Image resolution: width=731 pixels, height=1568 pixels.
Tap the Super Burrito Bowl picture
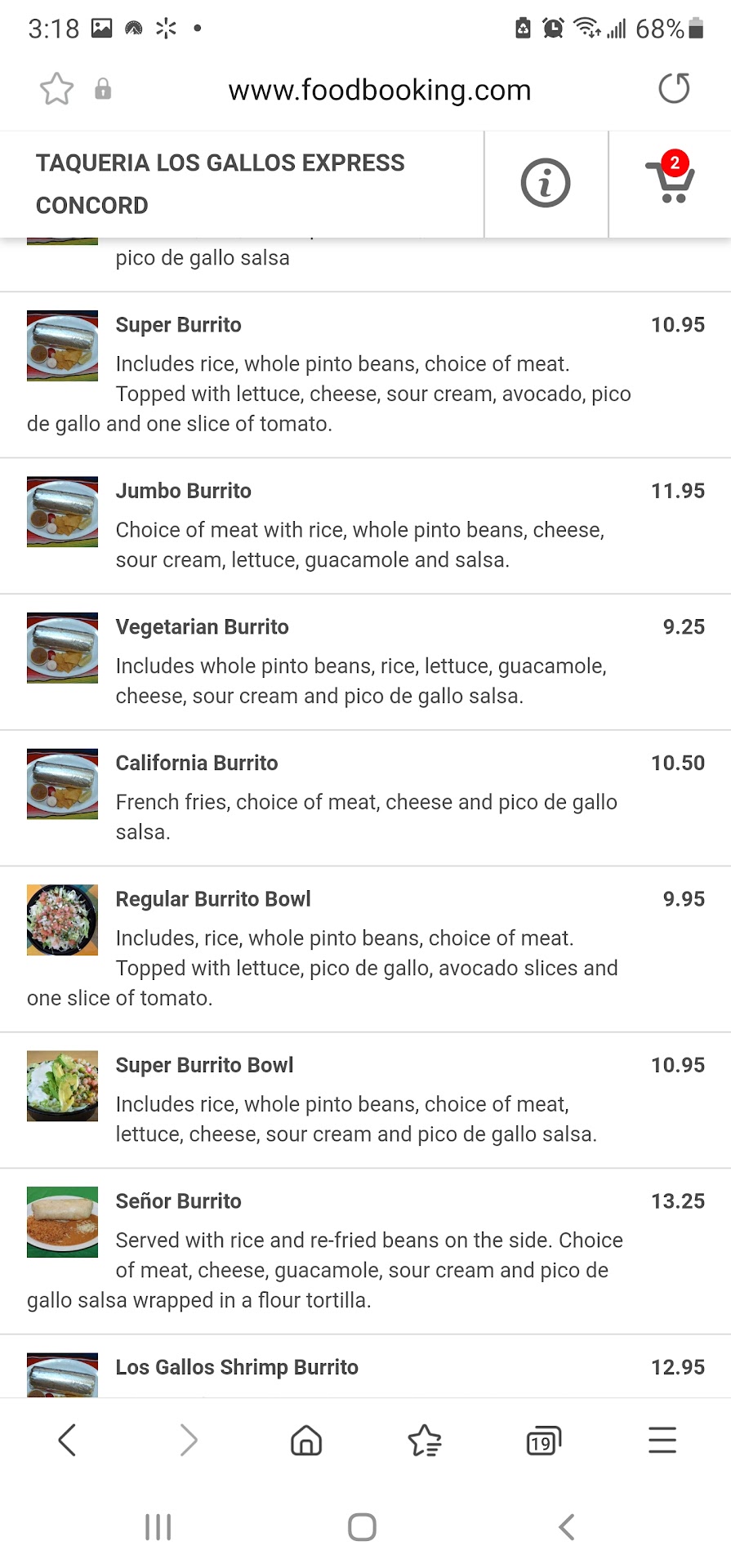click(62, 1085)
